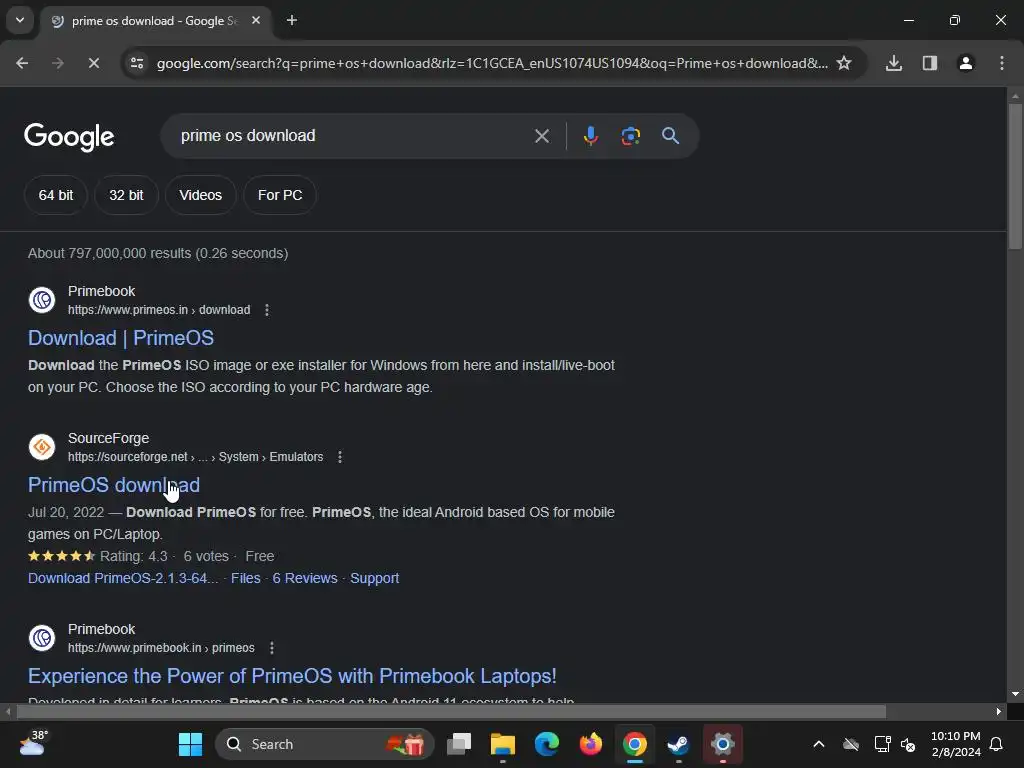Screen dimensions: 1024x768
Task: Submit search with the magnifier icon
Action: tap(670, 136)
